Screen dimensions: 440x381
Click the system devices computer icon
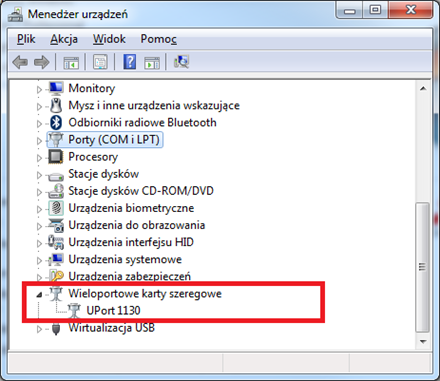tap(56, 259)
